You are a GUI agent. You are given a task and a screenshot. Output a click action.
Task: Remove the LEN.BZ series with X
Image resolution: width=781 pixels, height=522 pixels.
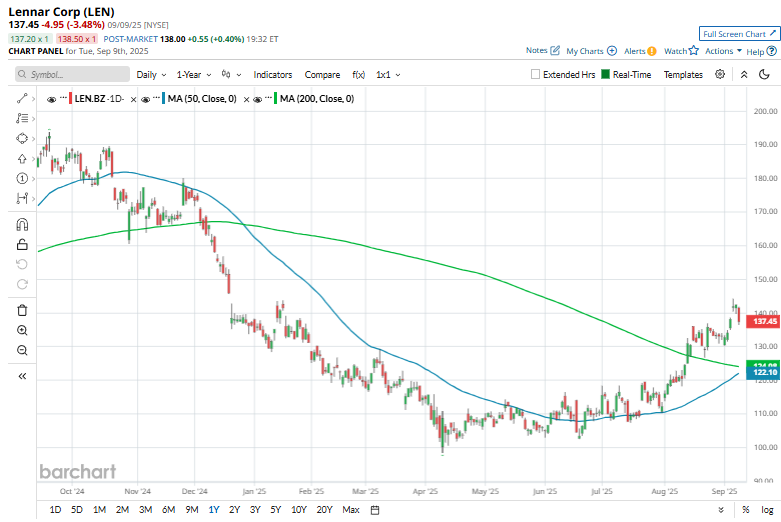click(133, 100)
